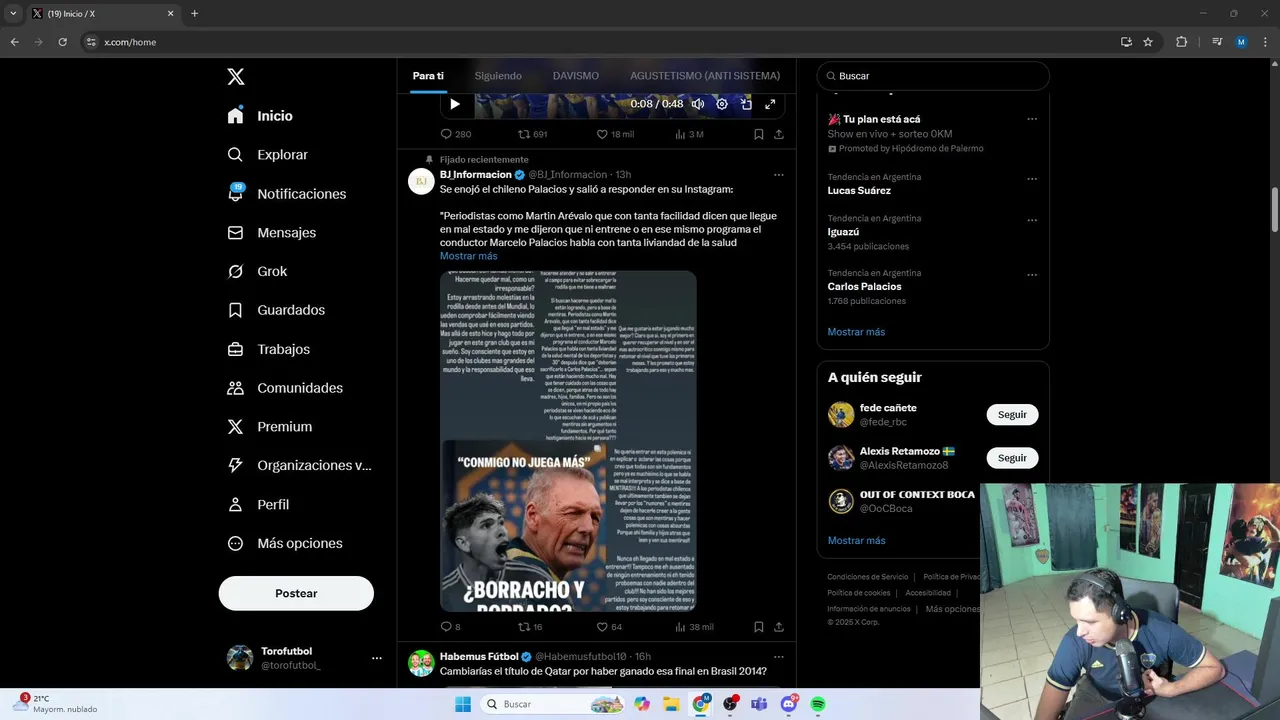Open BJ_Informacion profile avatar

point(421,181)
